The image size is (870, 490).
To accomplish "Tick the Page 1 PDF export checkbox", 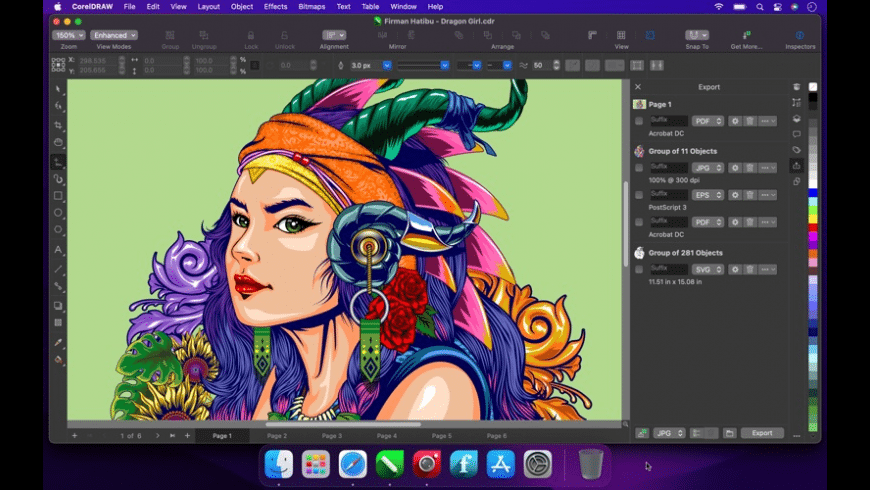I will point(639,121).
